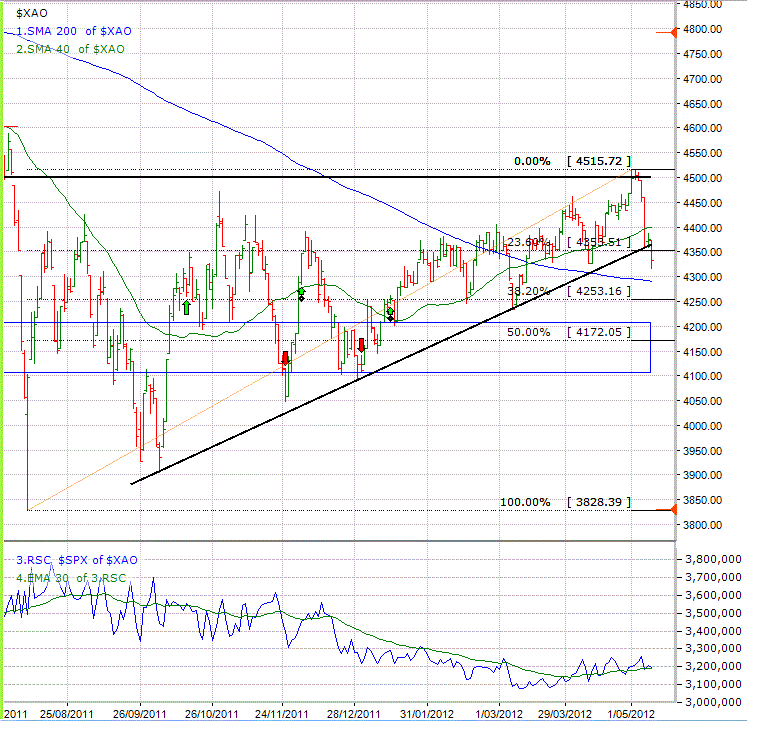This screenshot has width=761, height=744.
Task: Click the 26/09/2011 date on time axis
Action: [x=139, y=714]
